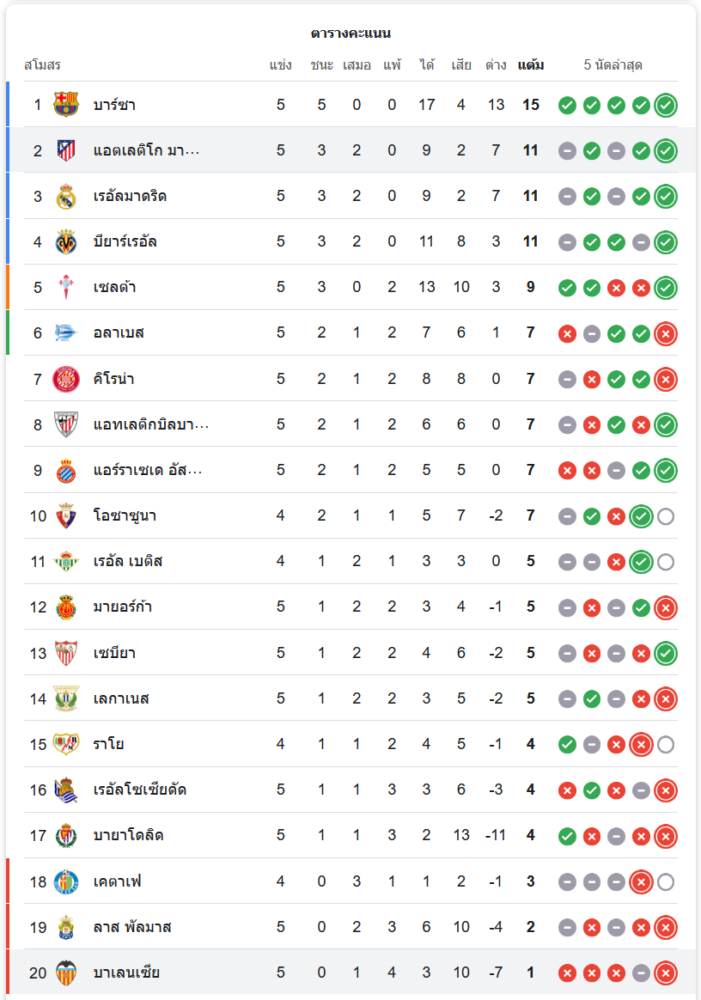701x1000 pixels.
Task: Click the Villarreal yellow crest icon
Action: [x=66, y=241]
